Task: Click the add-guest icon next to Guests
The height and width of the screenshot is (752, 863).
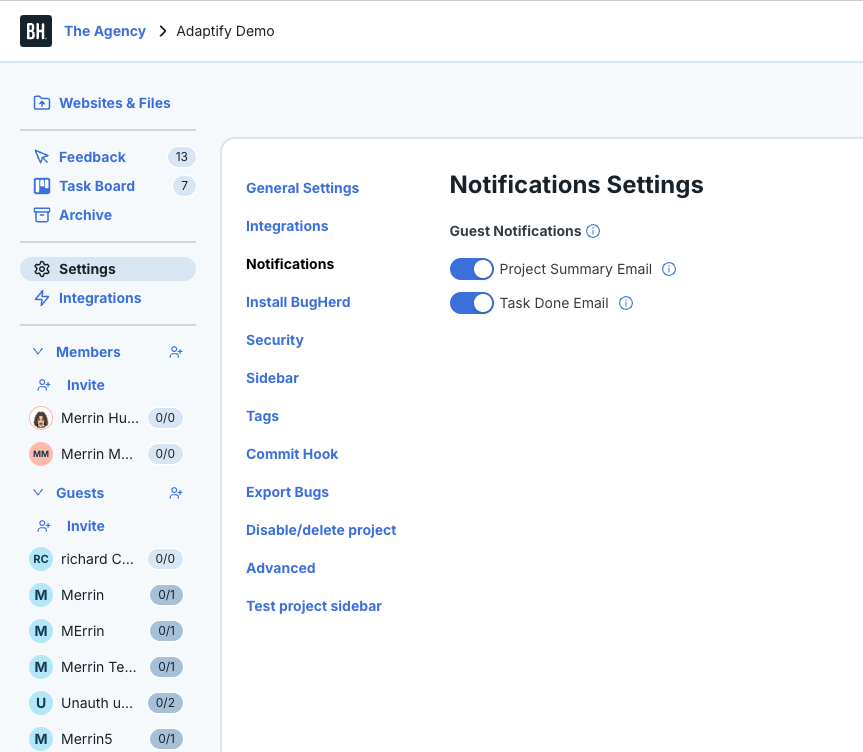Action: pos(175,493)
